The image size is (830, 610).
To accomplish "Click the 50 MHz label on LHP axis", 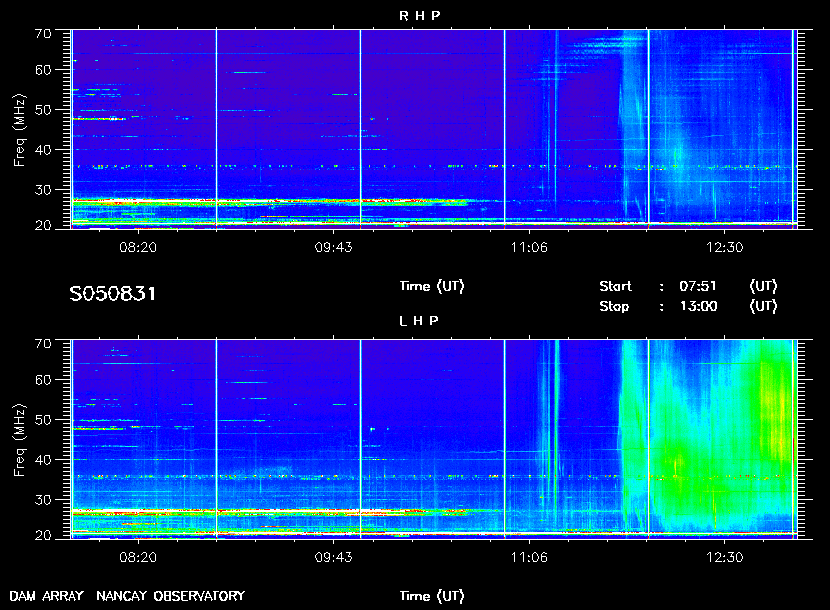I will tap(43, 420).
